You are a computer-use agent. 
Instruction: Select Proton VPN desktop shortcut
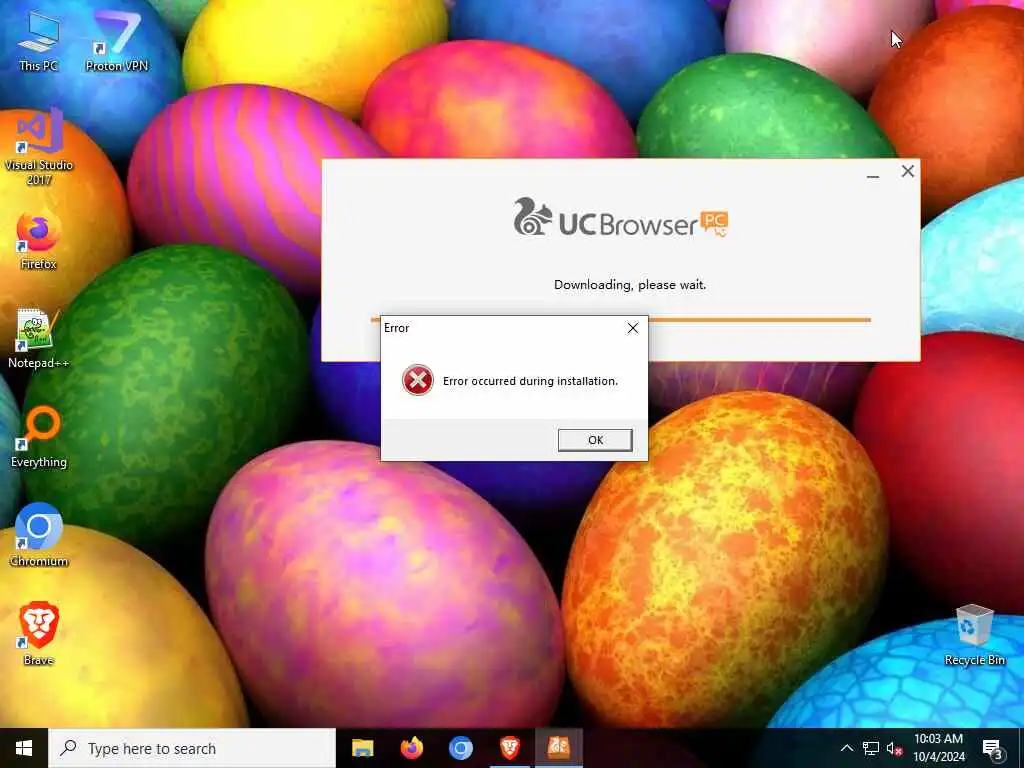point(117,40)
